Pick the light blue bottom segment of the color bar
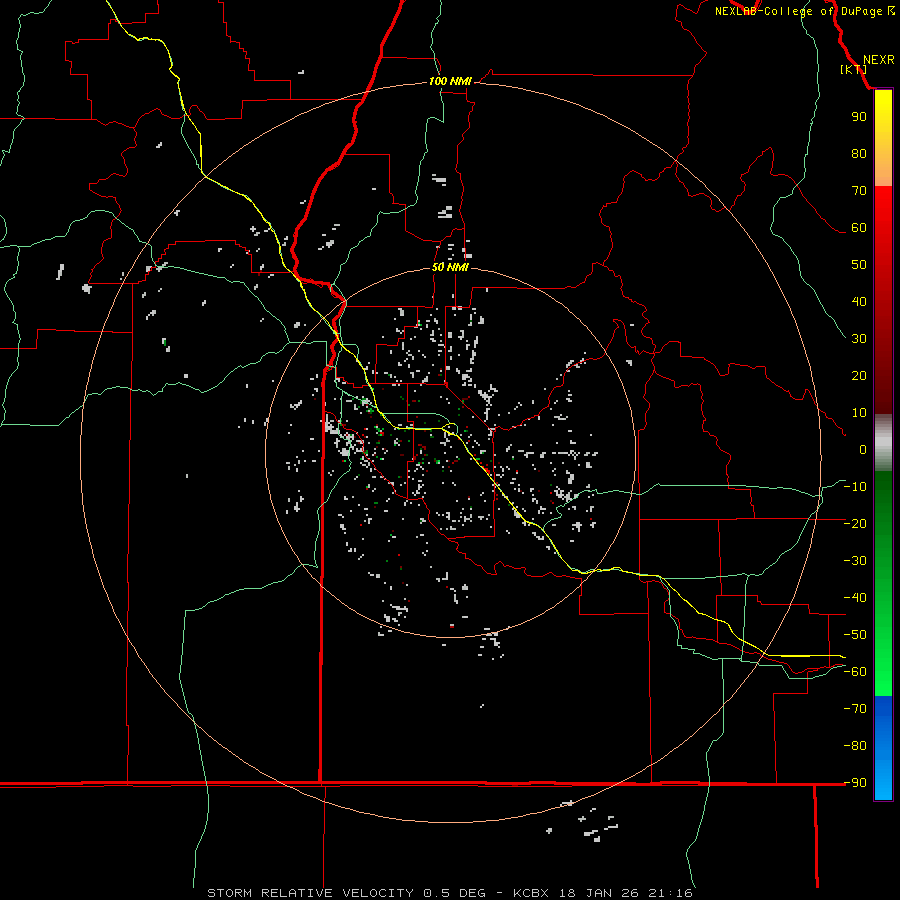The height and width of the screenshot is (900, 900). point(883,781)
